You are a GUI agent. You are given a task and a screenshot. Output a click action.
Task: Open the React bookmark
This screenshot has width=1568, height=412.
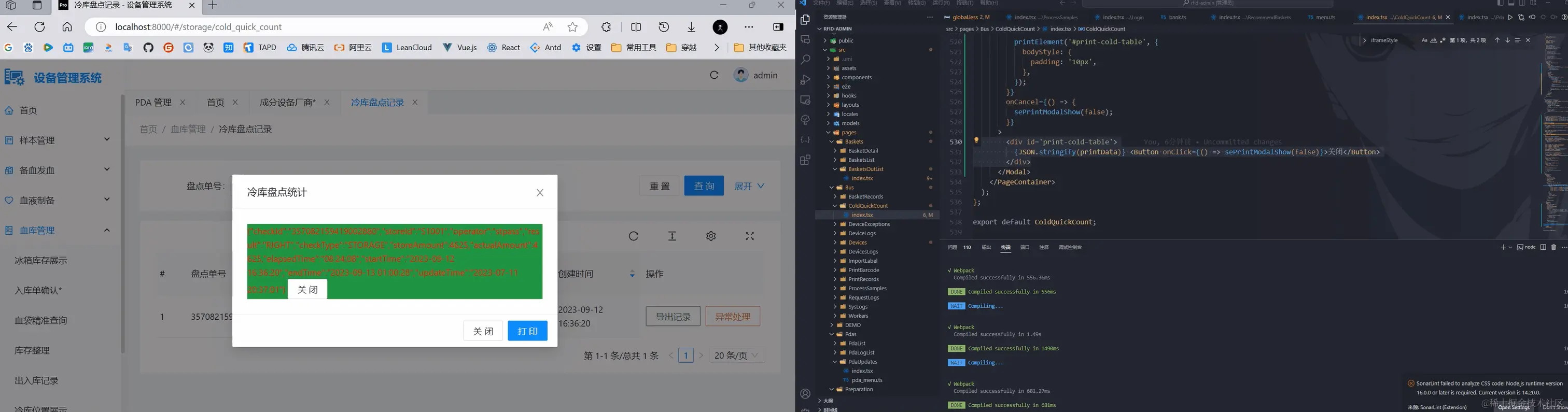click(x=503, y=48)
